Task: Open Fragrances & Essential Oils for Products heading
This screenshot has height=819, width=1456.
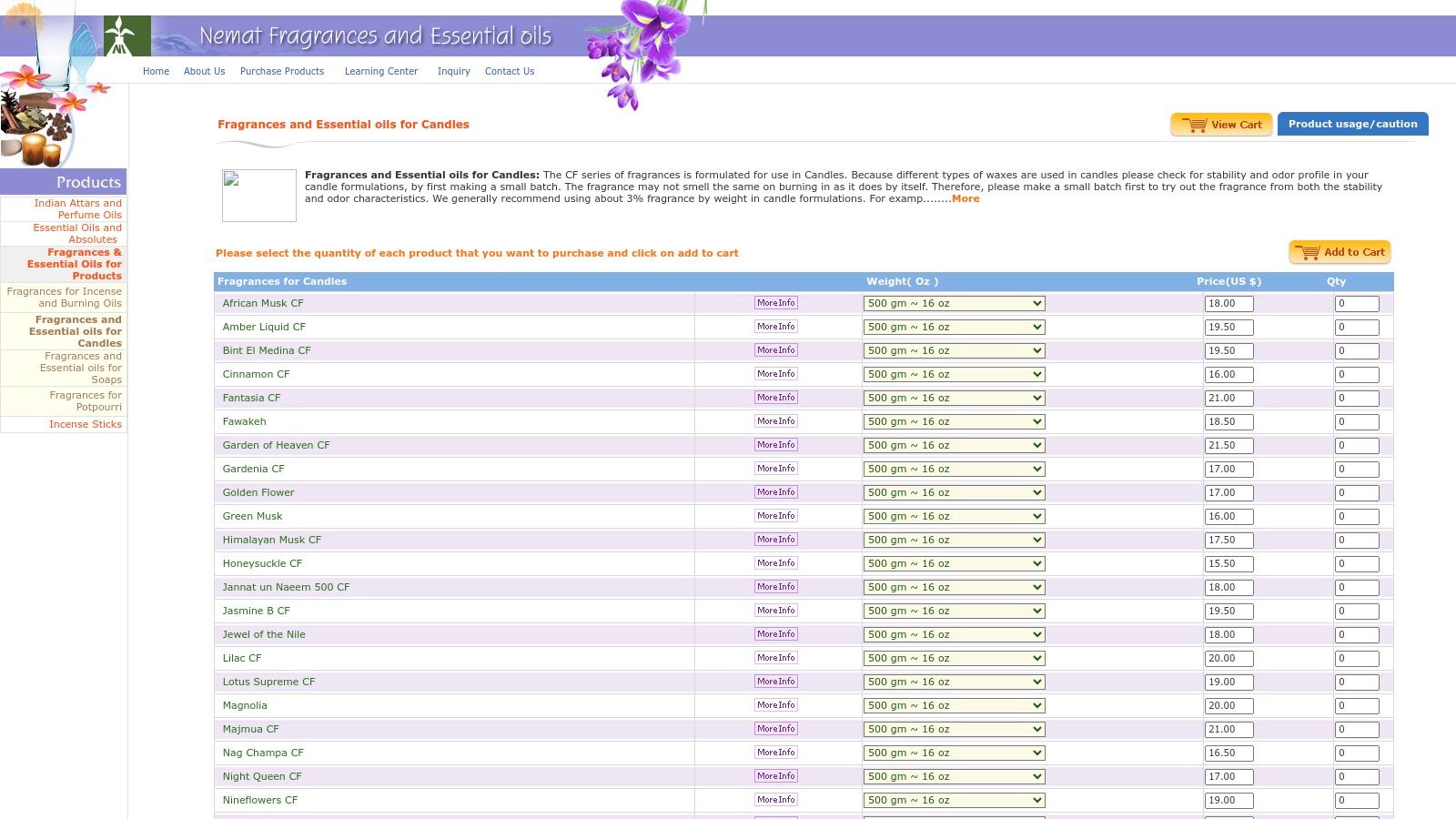Action: point(75,264)
